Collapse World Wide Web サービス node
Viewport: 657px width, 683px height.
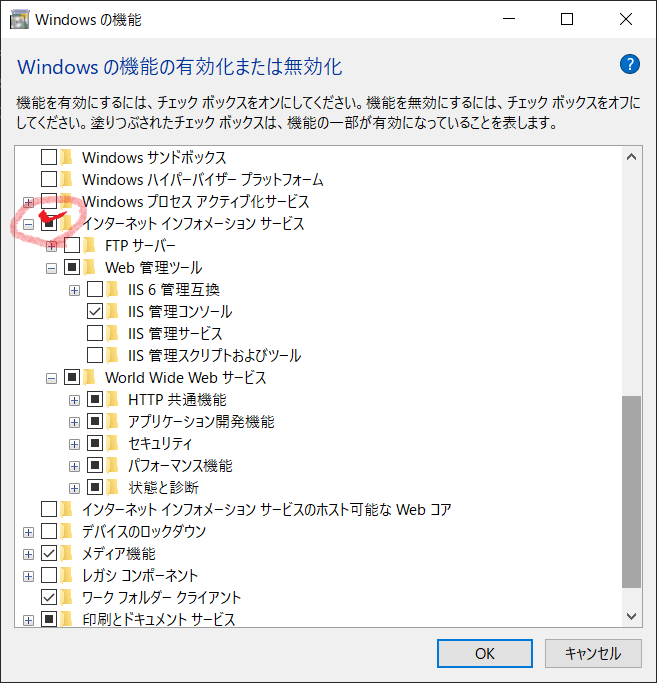[x=51, y=379]
